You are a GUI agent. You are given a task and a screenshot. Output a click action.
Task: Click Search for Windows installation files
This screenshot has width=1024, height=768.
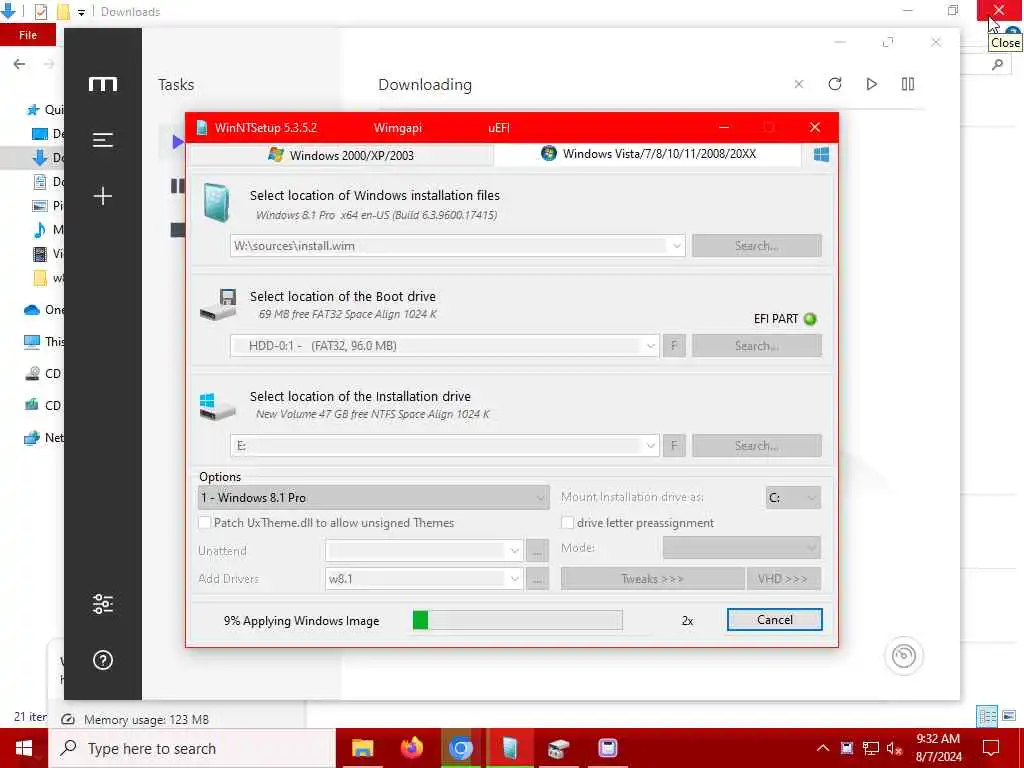[757, 246]
